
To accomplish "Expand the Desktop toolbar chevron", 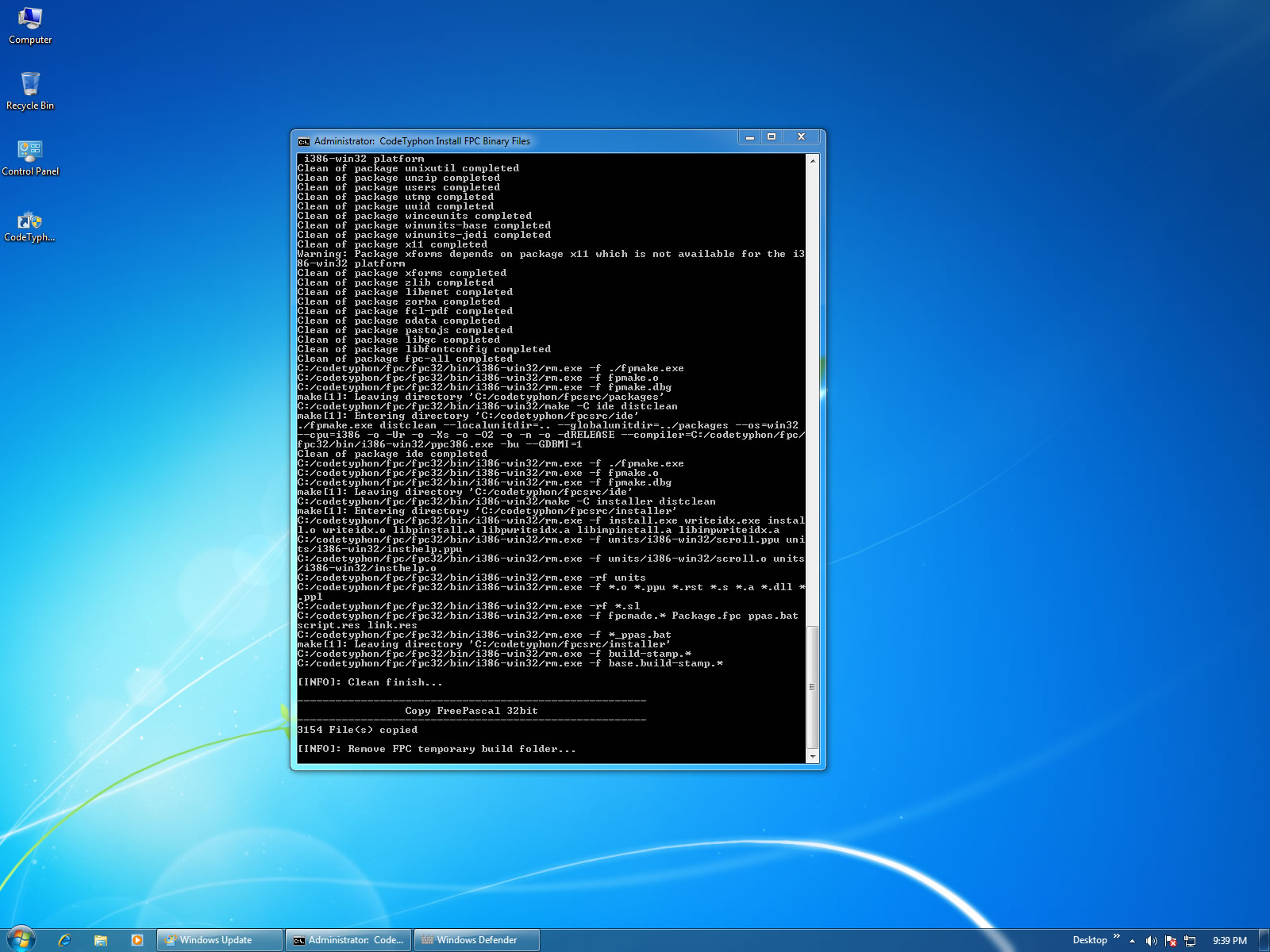I will pyautogui.click(x=1117, y=937).
